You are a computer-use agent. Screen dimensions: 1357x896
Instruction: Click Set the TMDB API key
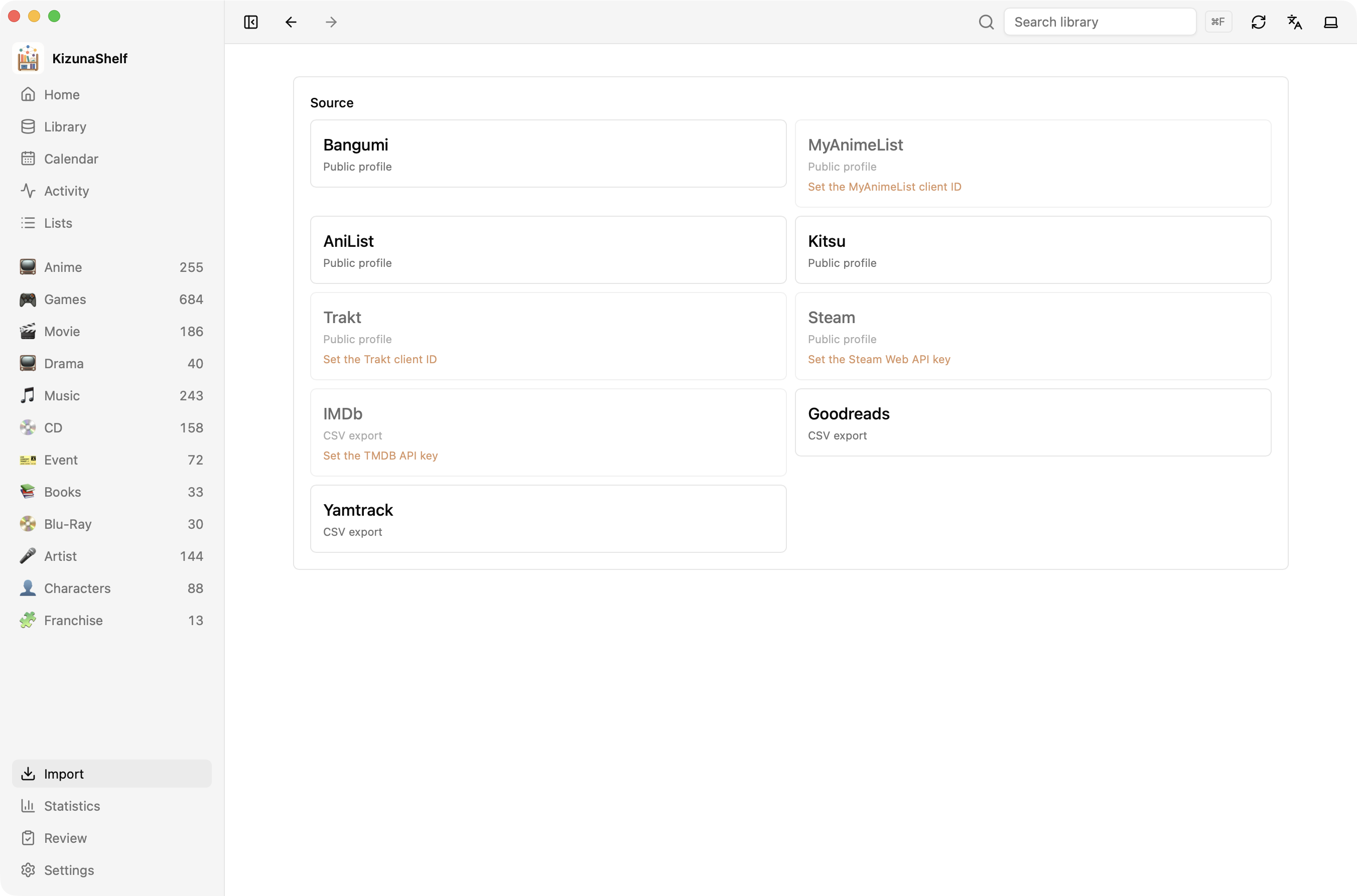[x=380, y=456]
